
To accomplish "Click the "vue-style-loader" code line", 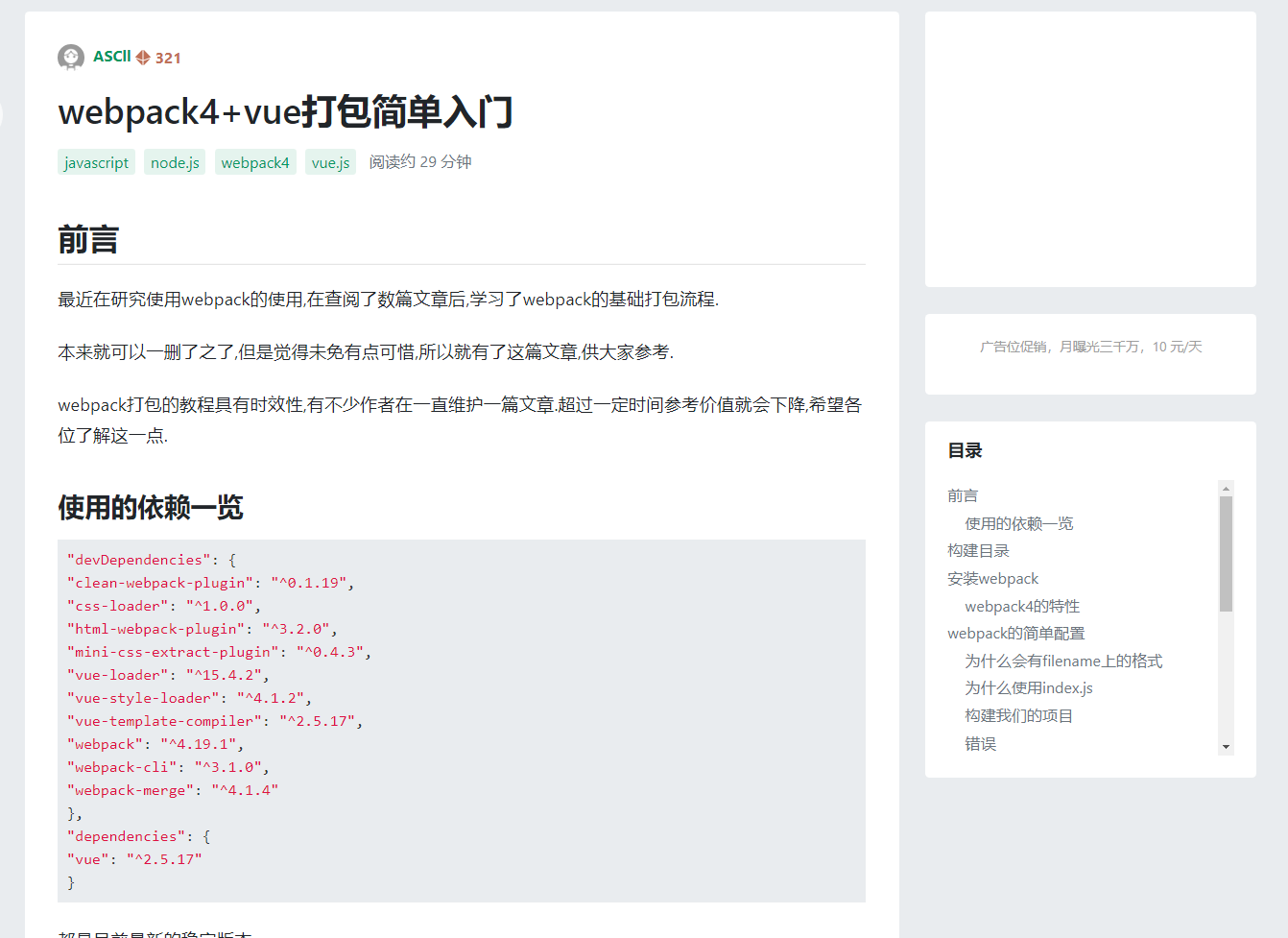I will pos(189,698).
